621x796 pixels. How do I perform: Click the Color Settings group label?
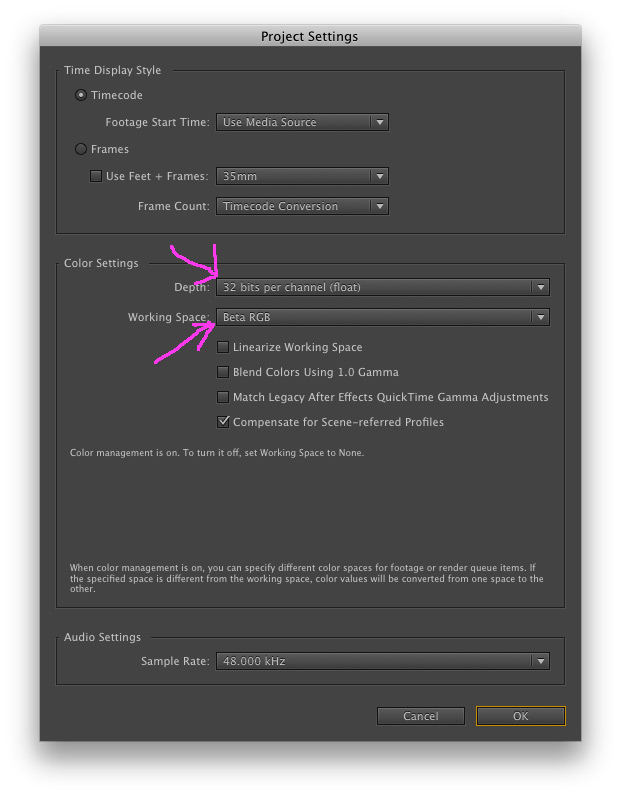101,263
